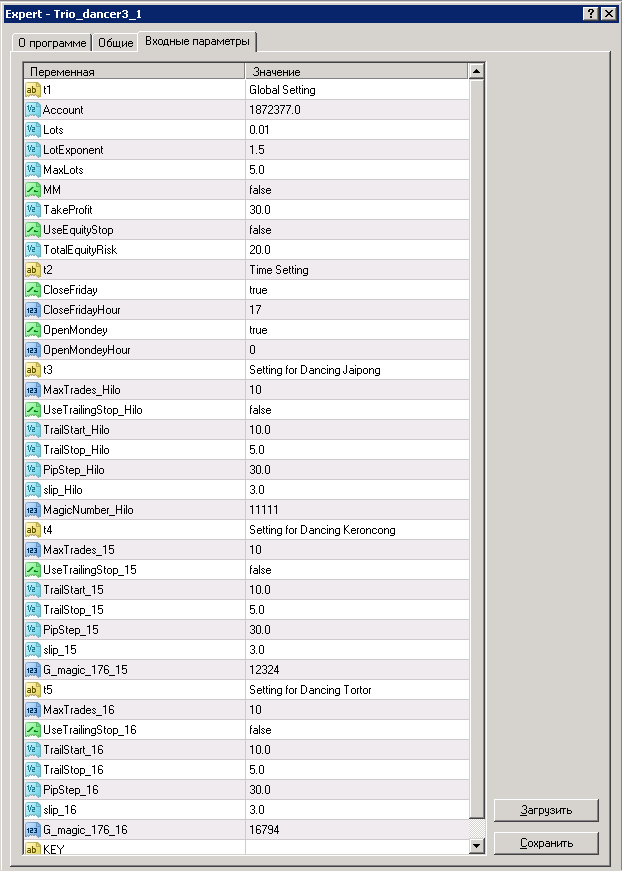This screenshot has height=871, width=622.
Task: Click the 'Setting for Dancing Tortor' value
Action: 310,690
